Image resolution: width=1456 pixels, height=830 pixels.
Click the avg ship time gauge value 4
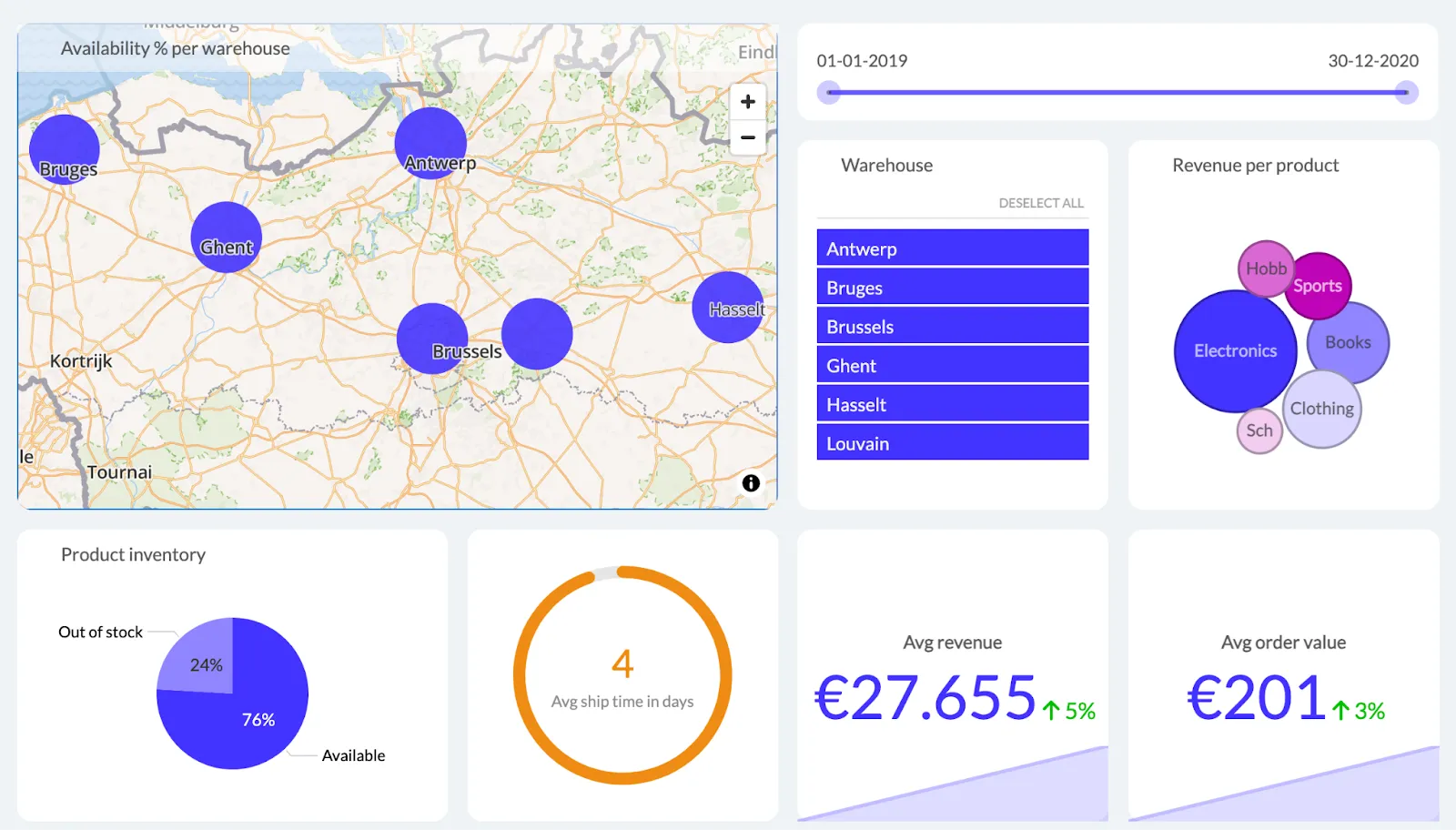[x=622, y=663]
